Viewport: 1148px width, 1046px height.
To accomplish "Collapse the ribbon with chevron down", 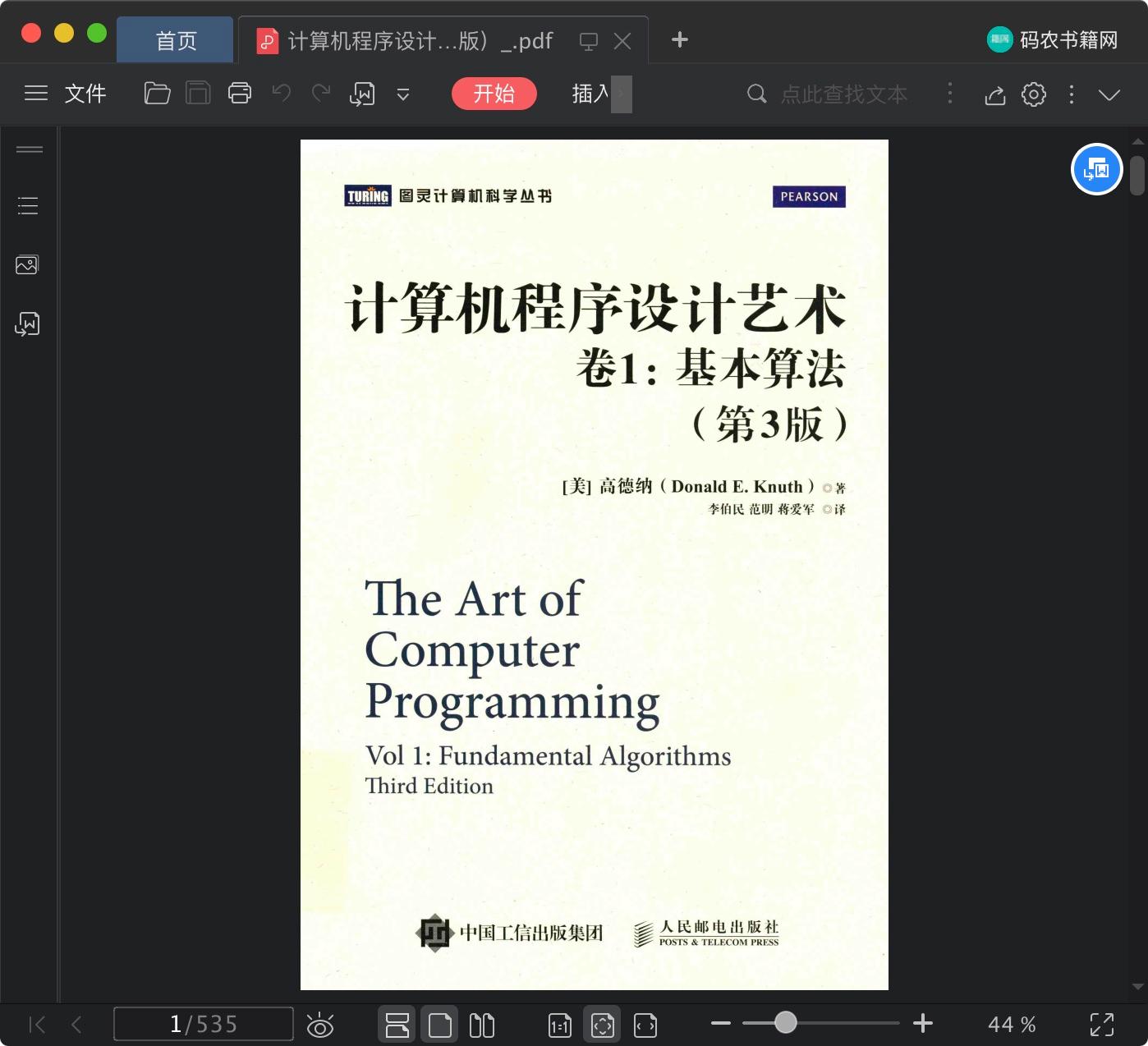I will (x=1109, y=95).
